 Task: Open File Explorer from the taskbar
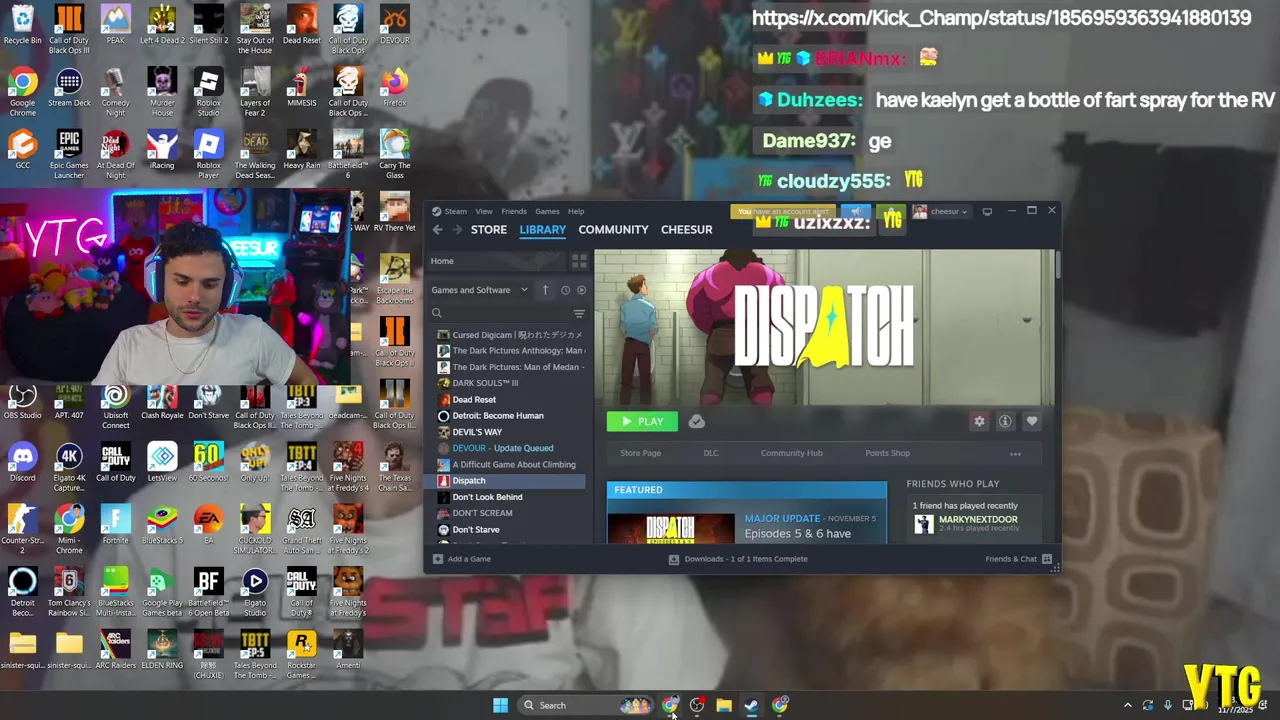pyautogui.click(x=723, y=705)
